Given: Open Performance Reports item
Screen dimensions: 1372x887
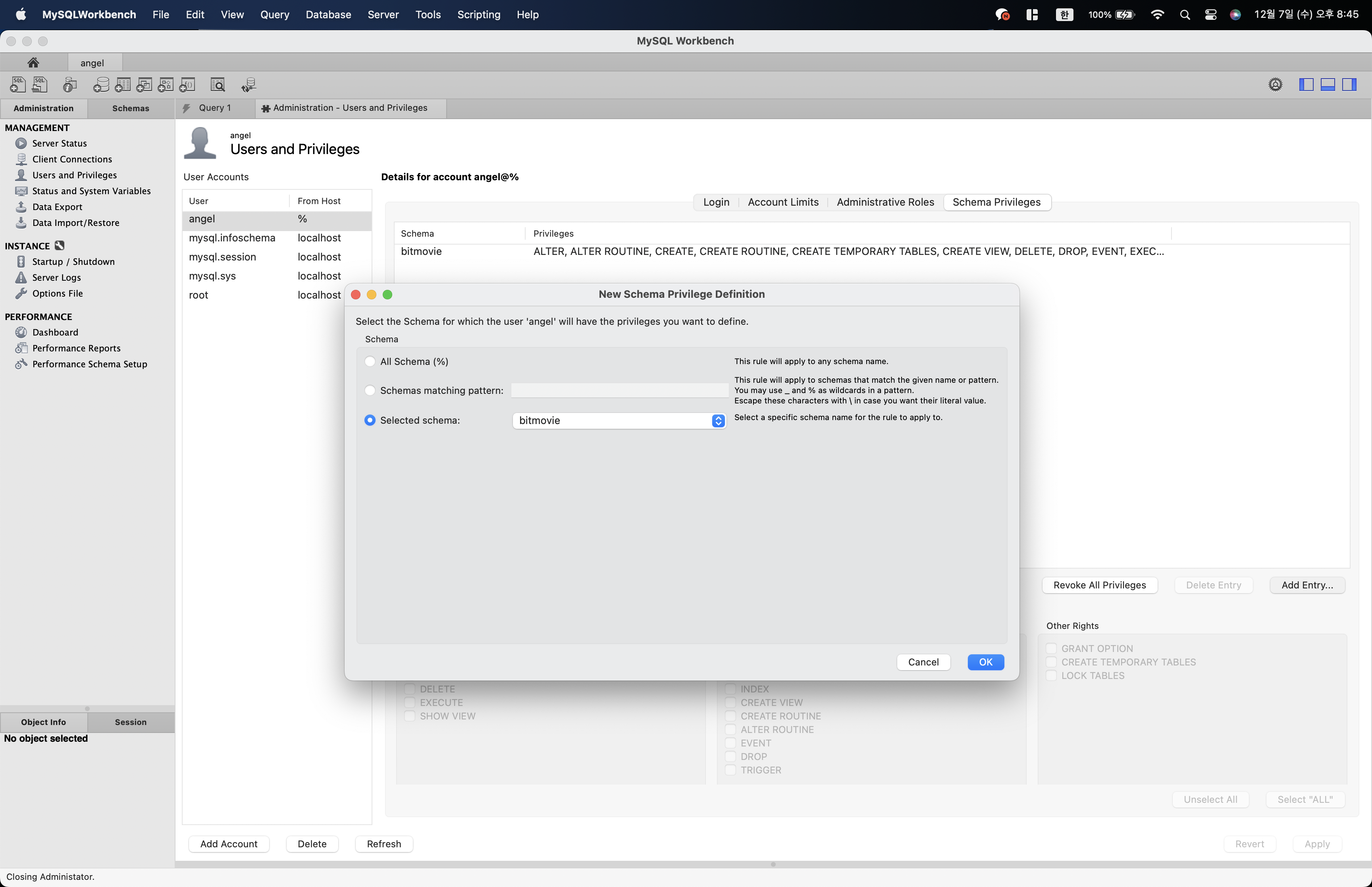Looking at the screenshot, I should 76,349.
